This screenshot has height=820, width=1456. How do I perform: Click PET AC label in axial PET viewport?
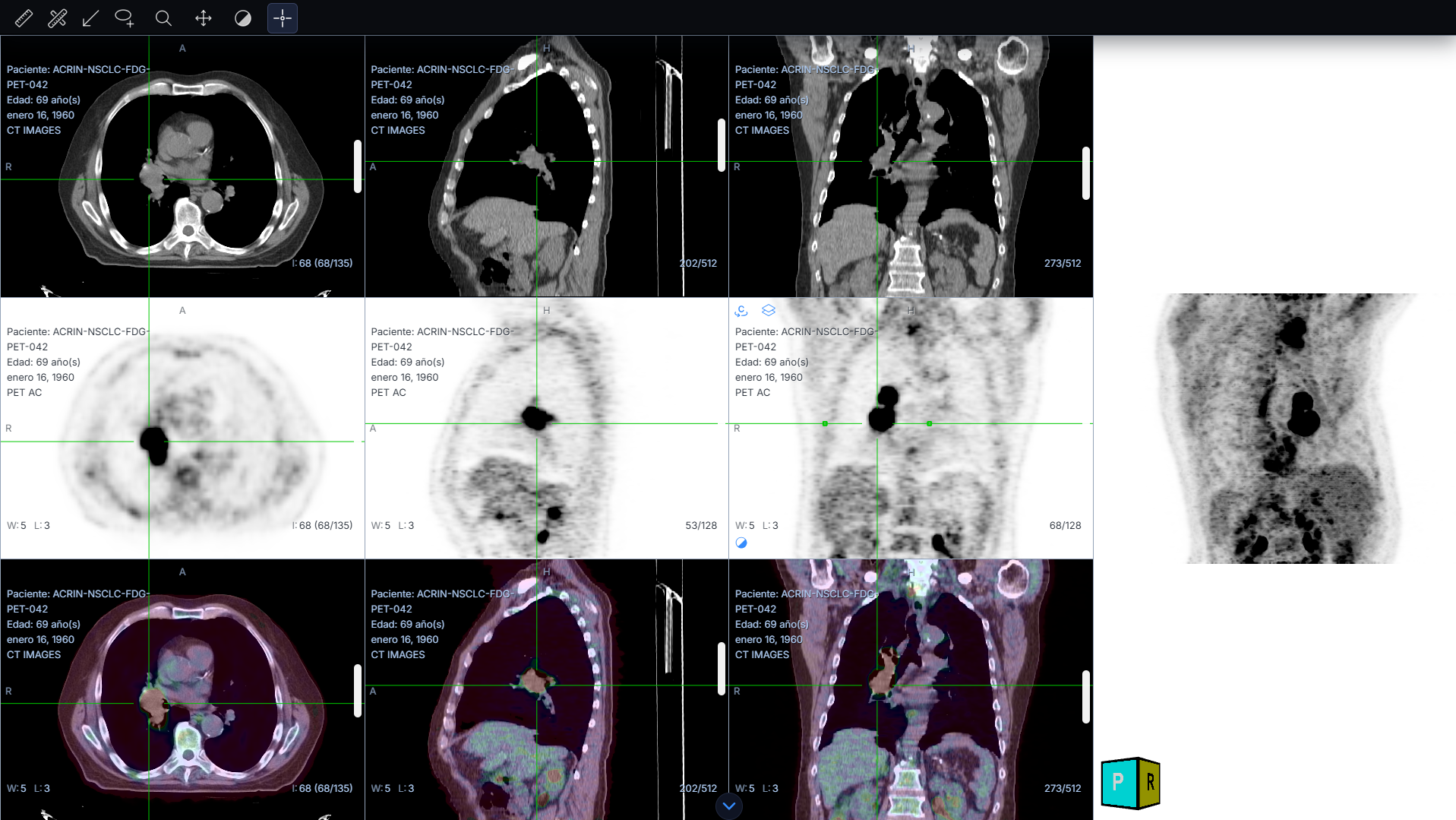point(24,392)
